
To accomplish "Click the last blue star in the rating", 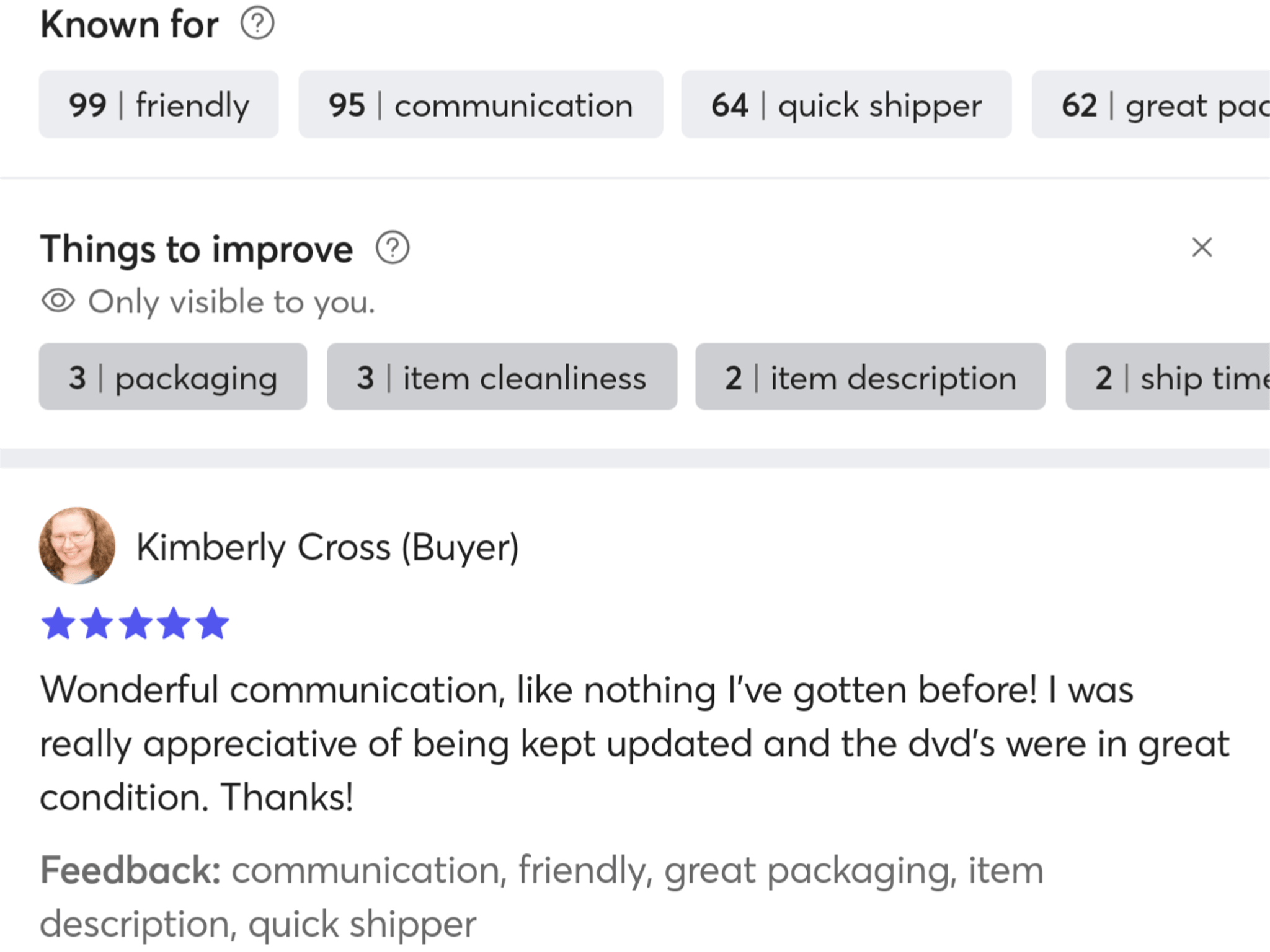I will [213, 624].
